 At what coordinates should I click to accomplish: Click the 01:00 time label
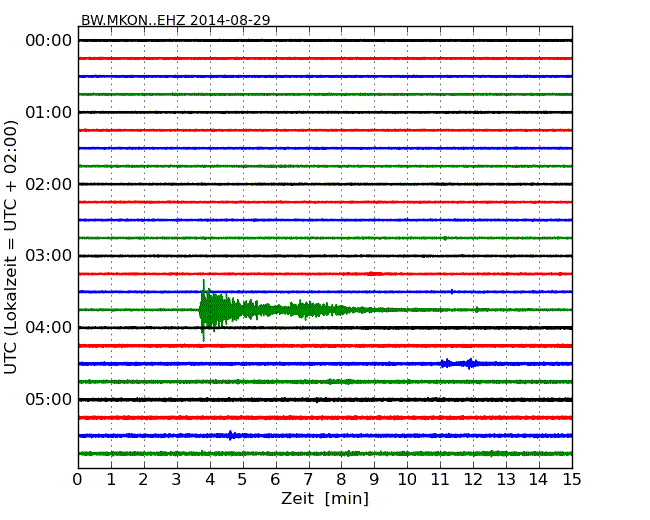point(49,112)
